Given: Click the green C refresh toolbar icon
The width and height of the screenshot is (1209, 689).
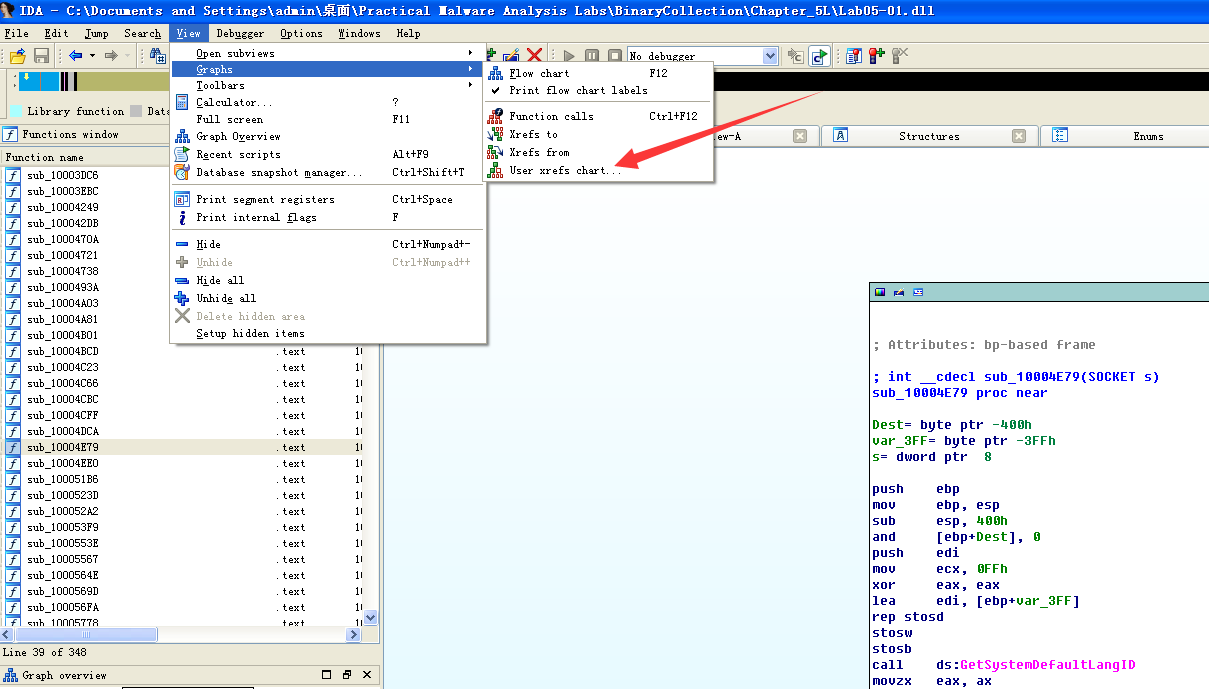Looking at the screenshot, I should tap(819, 56).
